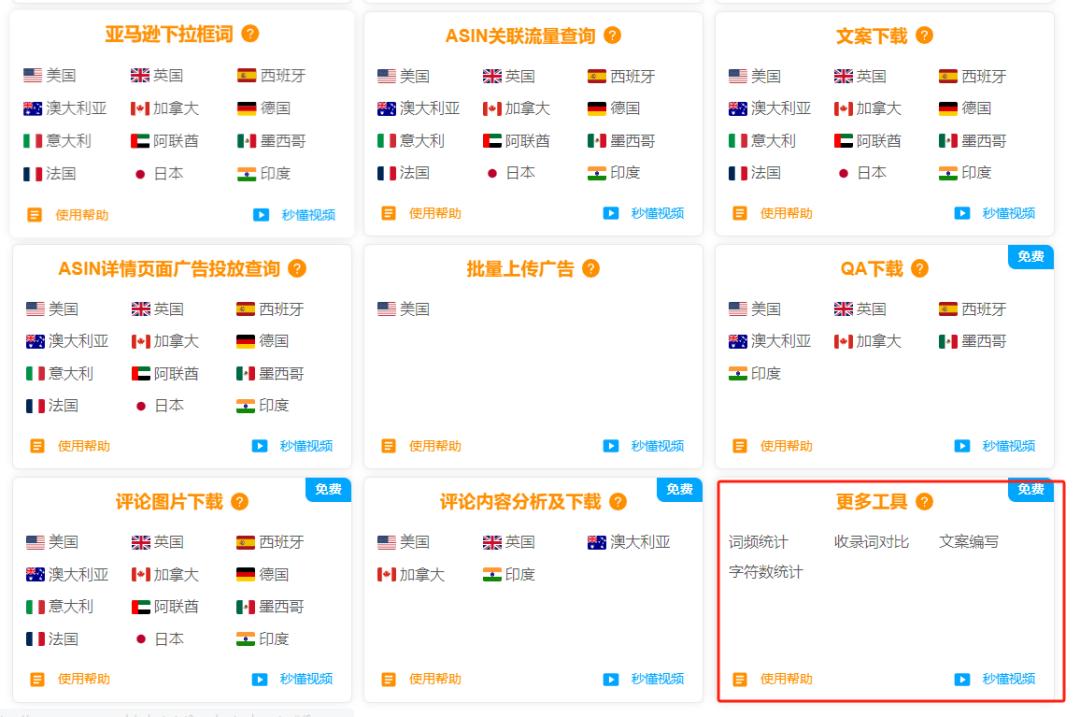This screenshot has width=1080, height=717.
Task: Open 字符数统计 tool in 更多工具
Action: click(x=765, y=572)
